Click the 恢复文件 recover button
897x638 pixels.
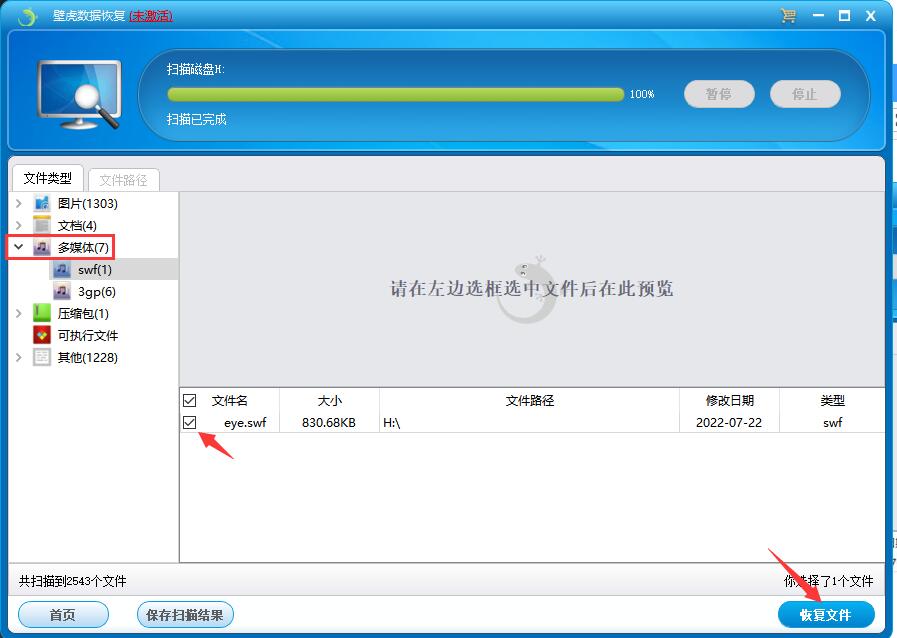[x=826, y=615]
